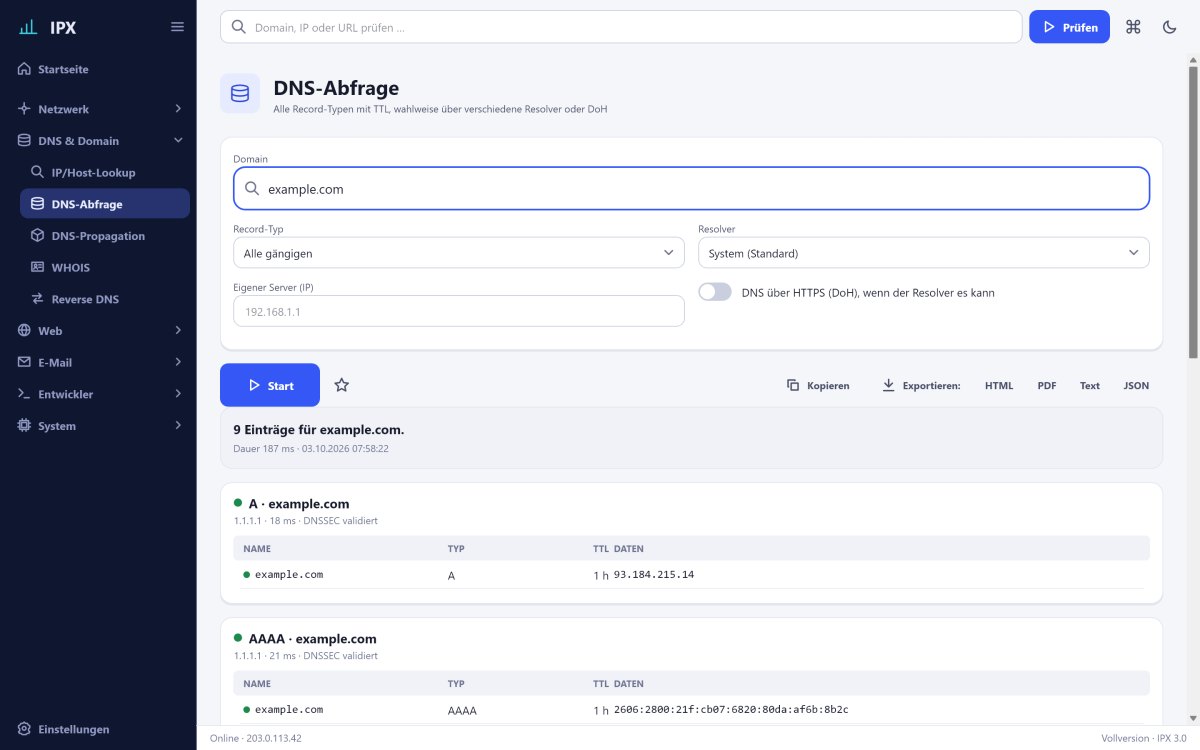Click the Einstellungen gear icon
This screenshot has height=750, width=1200.
click(x=25, y=729)
